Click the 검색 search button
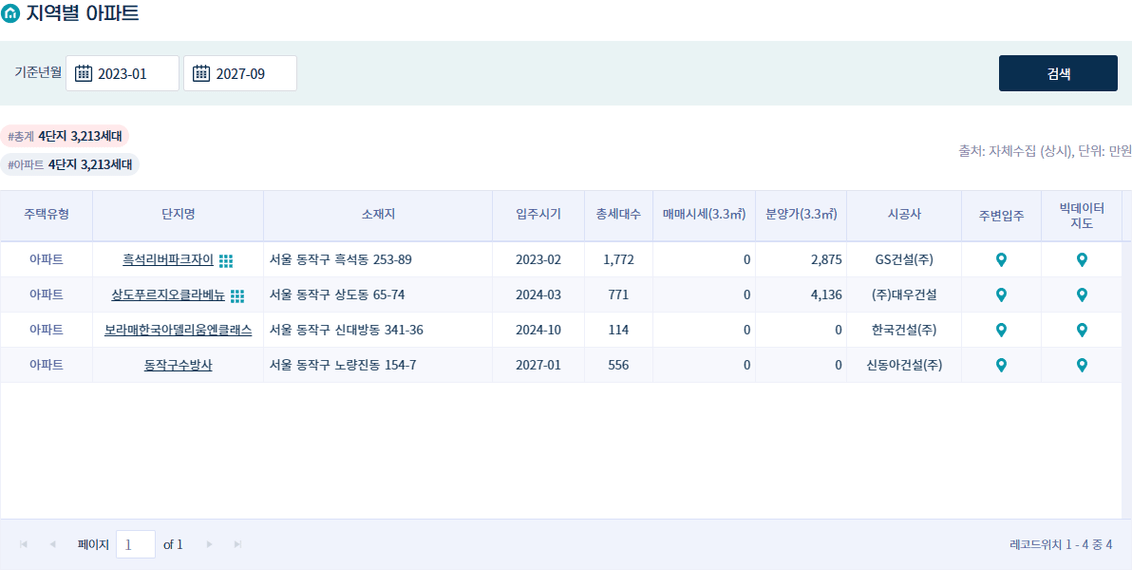 [x=1058, y=73]
